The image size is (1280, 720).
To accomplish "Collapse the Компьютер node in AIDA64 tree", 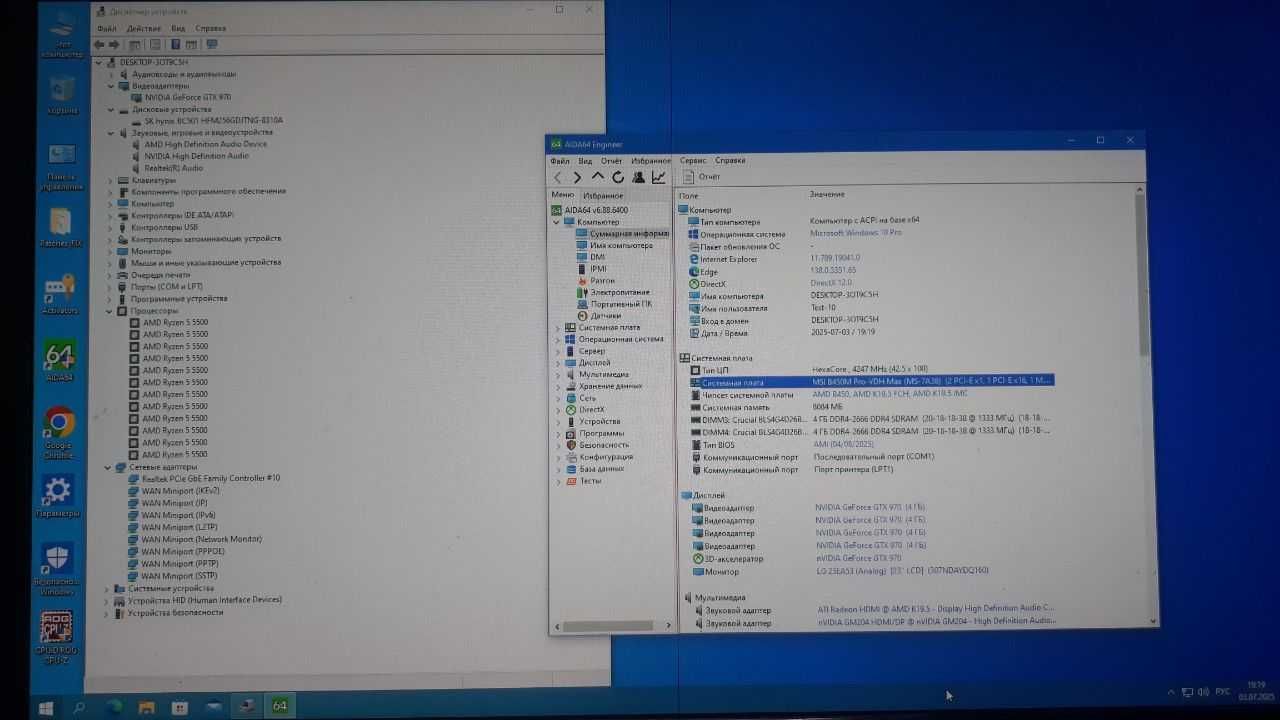I will tap(557, 222).
